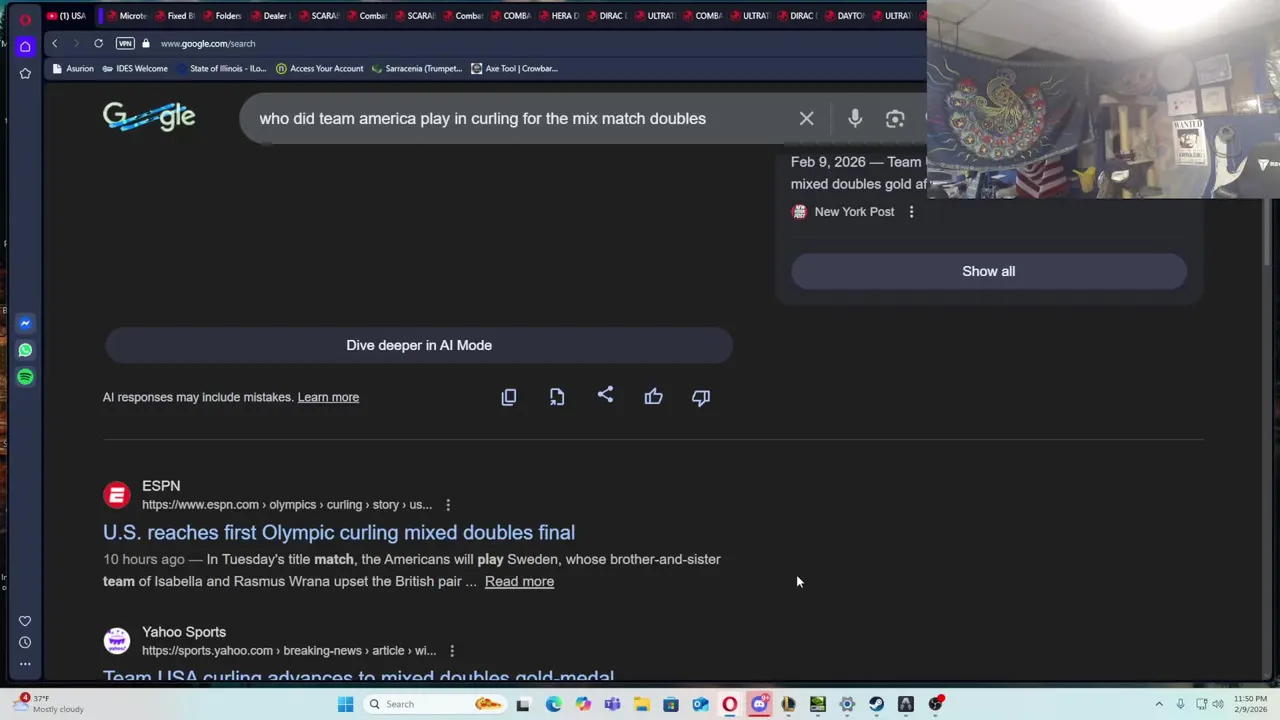Open ESPN result options menu
The width and height of the screenshot is (1280, 720).
tap(448, 505)
